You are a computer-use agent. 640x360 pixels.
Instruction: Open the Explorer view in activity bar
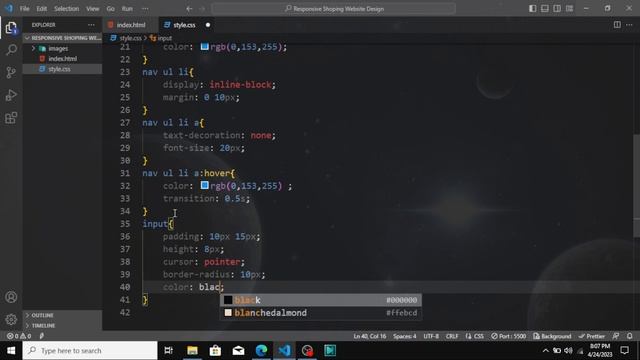(11, 28)
